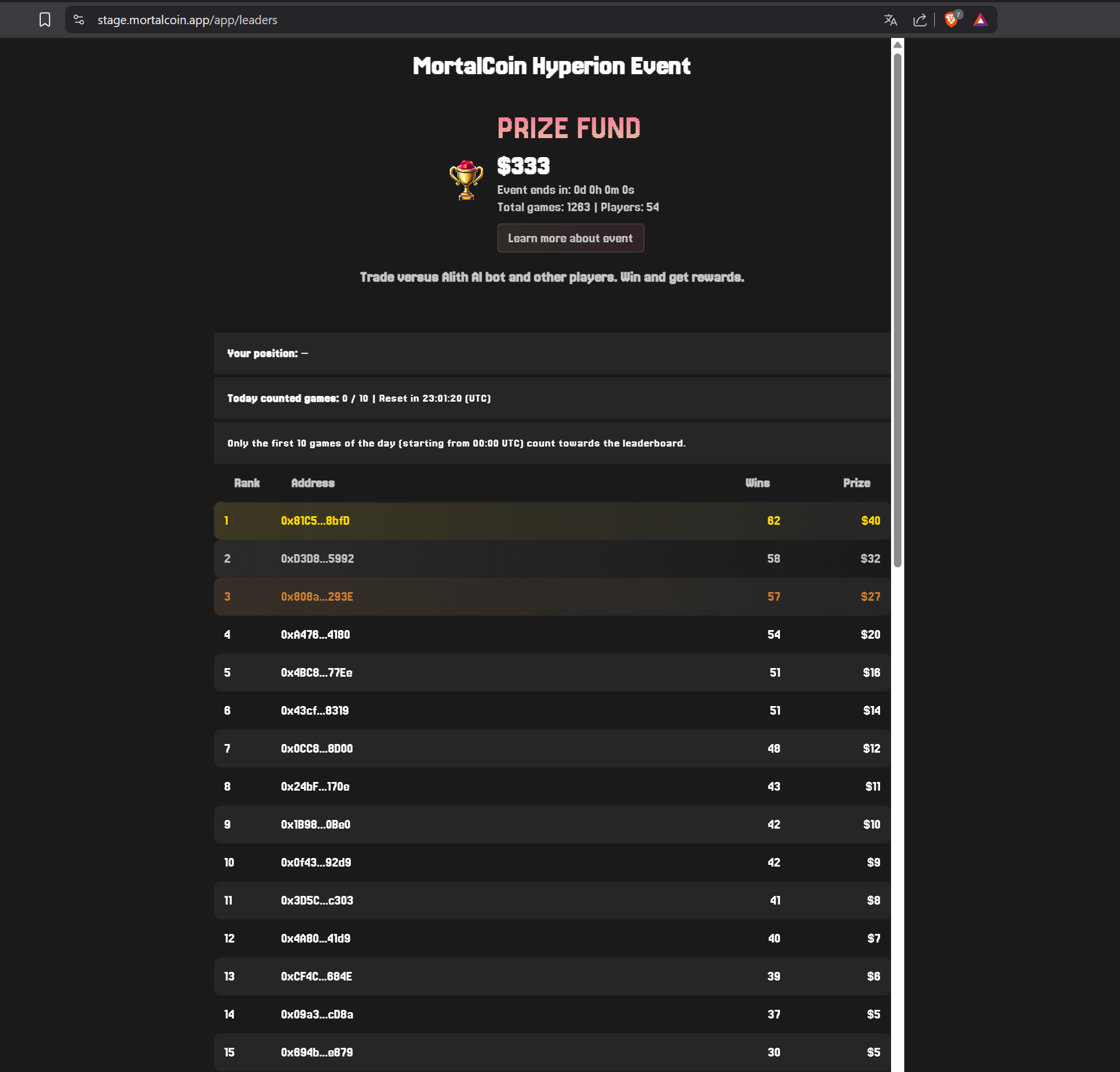This screenshot has height=1072, width=1120.
Task: Click the Your position panel
Action: [x=552, y=353]
